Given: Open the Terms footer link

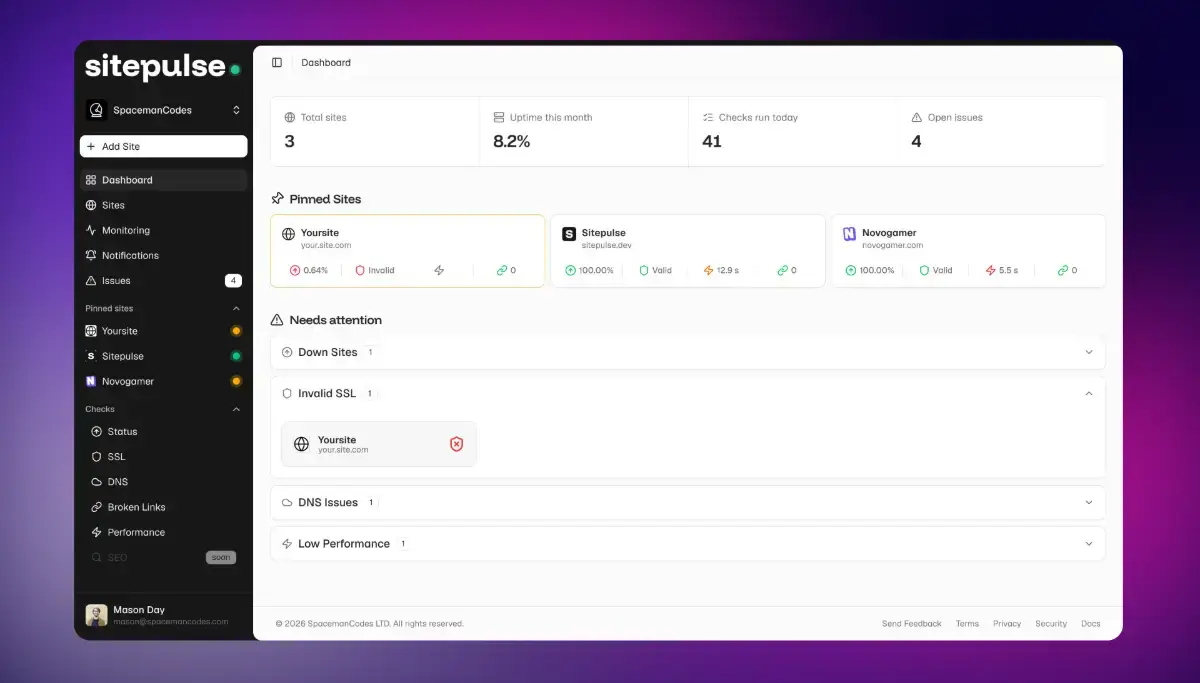Looking at the screenshot, I should [x=967, y=623].
